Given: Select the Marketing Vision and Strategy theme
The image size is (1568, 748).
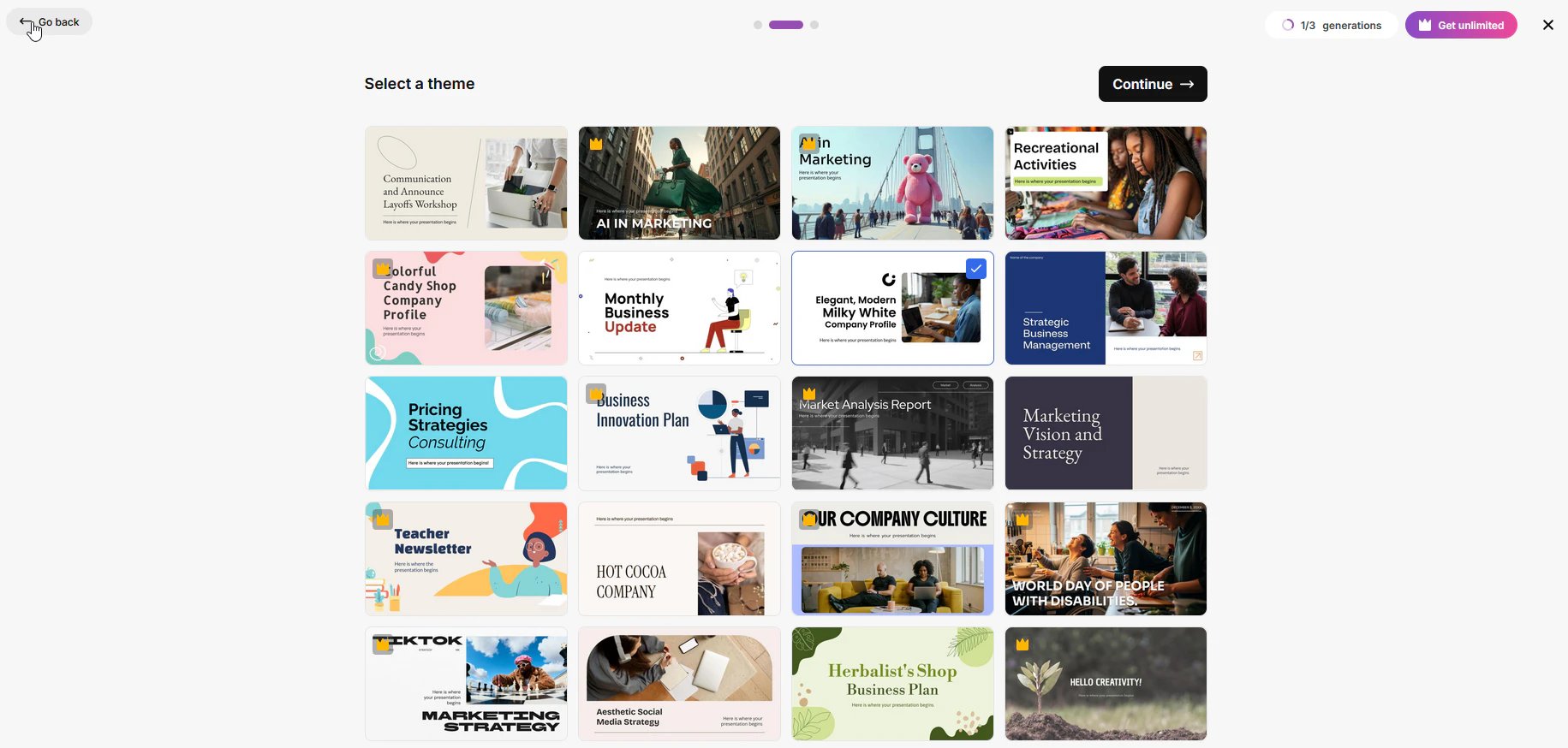Looking at the screenshot, I should [1106, 433].
